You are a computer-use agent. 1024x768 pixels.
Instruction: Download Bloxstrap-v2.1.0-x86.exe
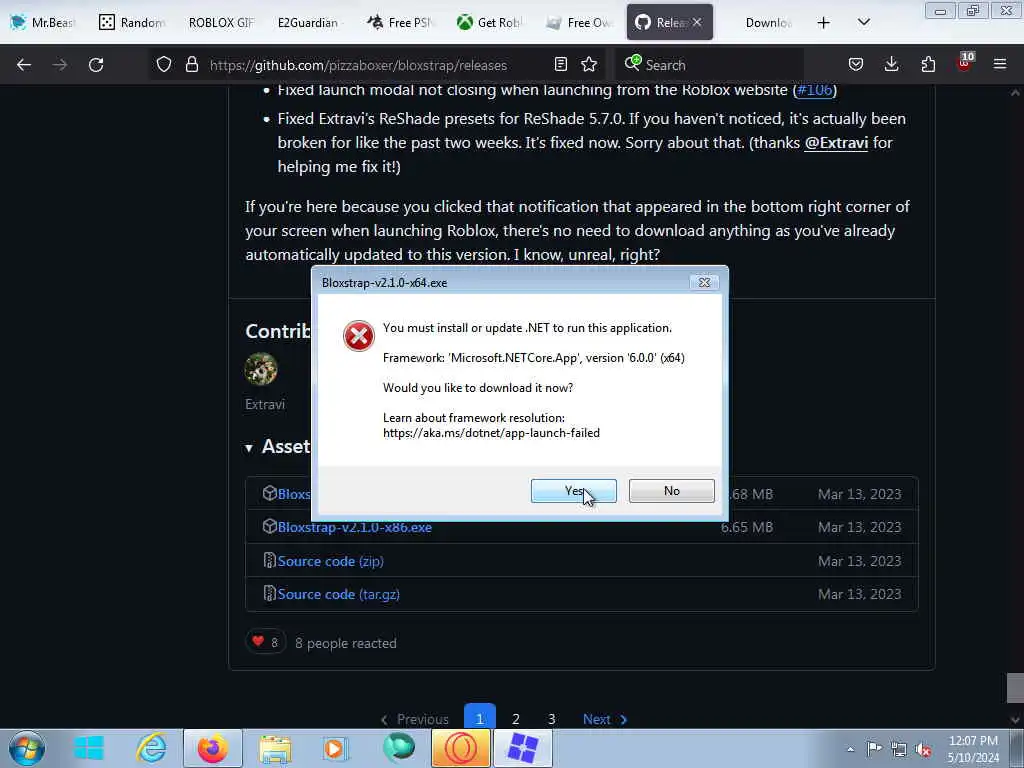tap(355, 527)
